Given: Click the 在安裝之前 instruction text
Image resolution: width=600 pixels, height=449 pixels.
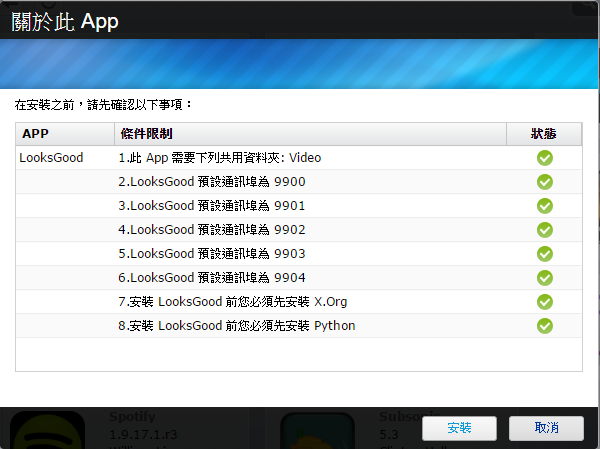Looking at the screenshot, I should (103, 104).
